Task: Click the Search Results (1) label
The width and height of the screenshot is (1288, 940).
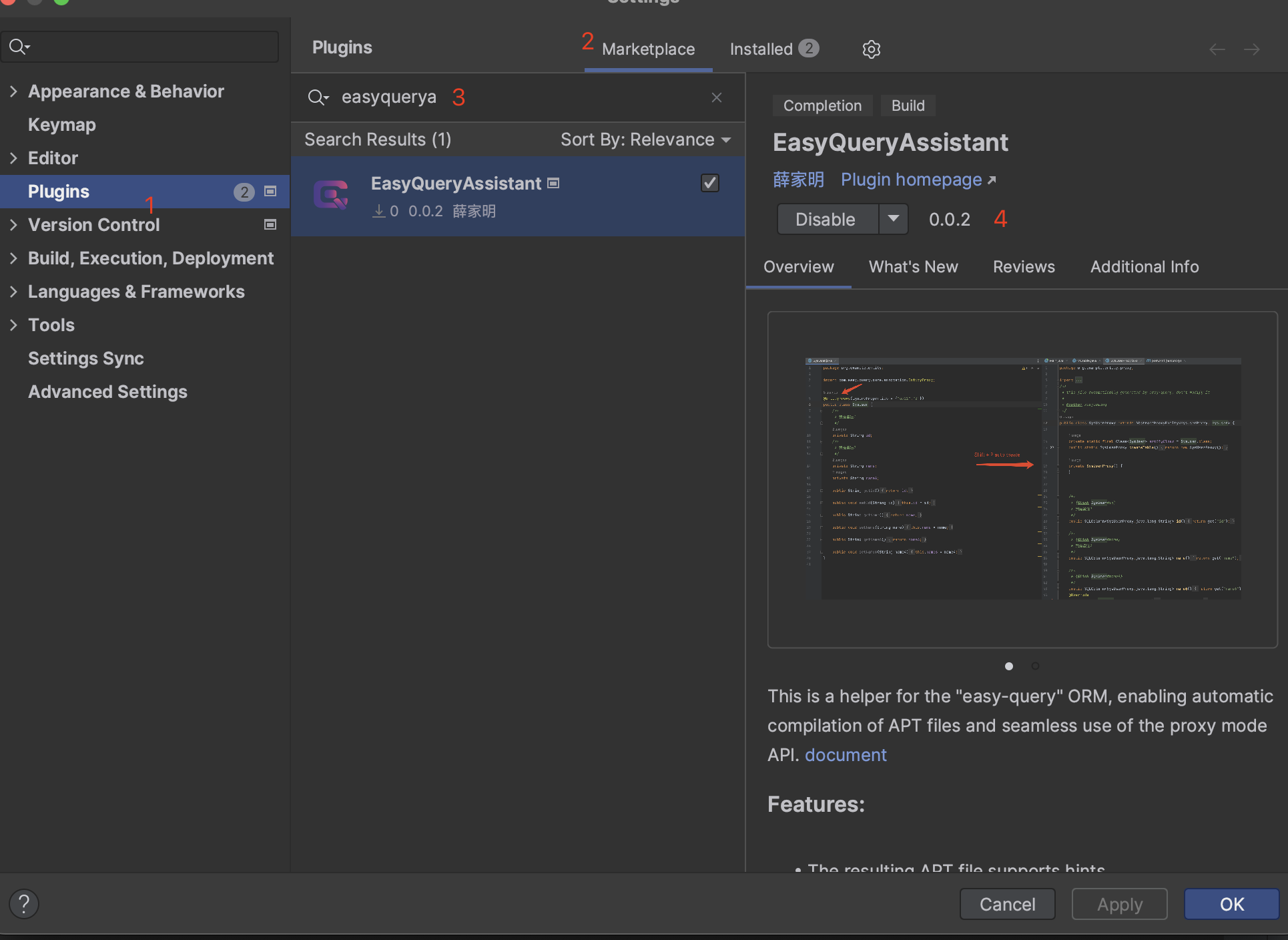Action: pyautogui.click(x=378, y=140)
